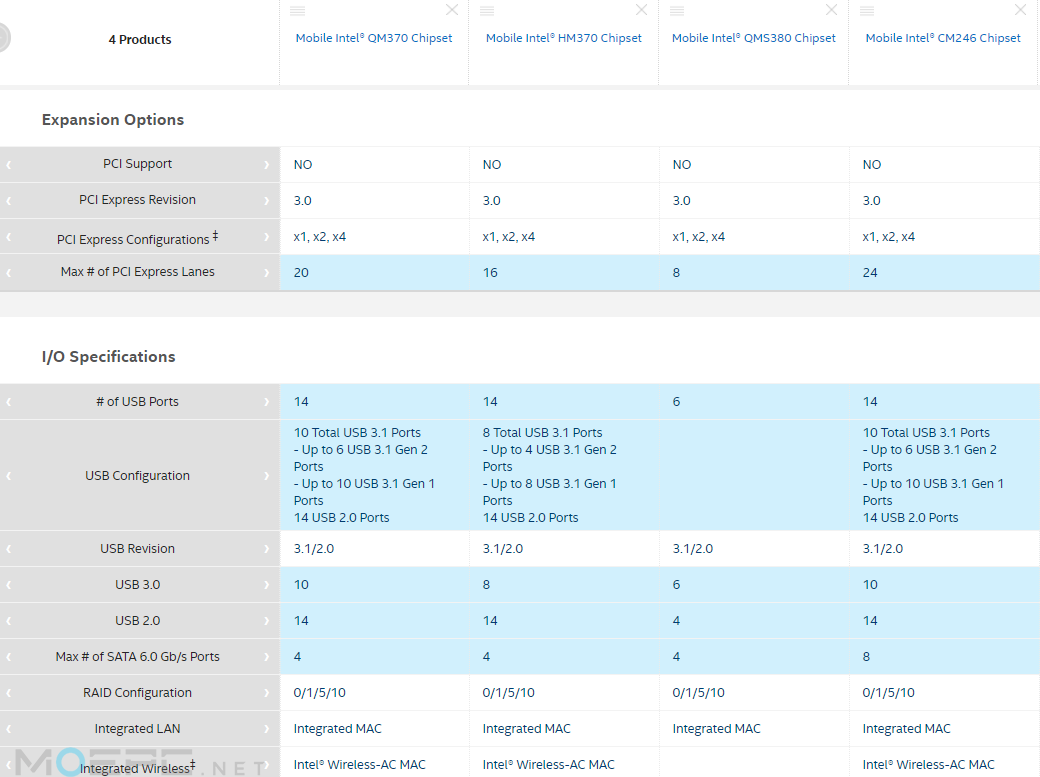1040x777 pixels.
Task: Remove CM246 Chipset column with X icon
Action: [1021, 10]
